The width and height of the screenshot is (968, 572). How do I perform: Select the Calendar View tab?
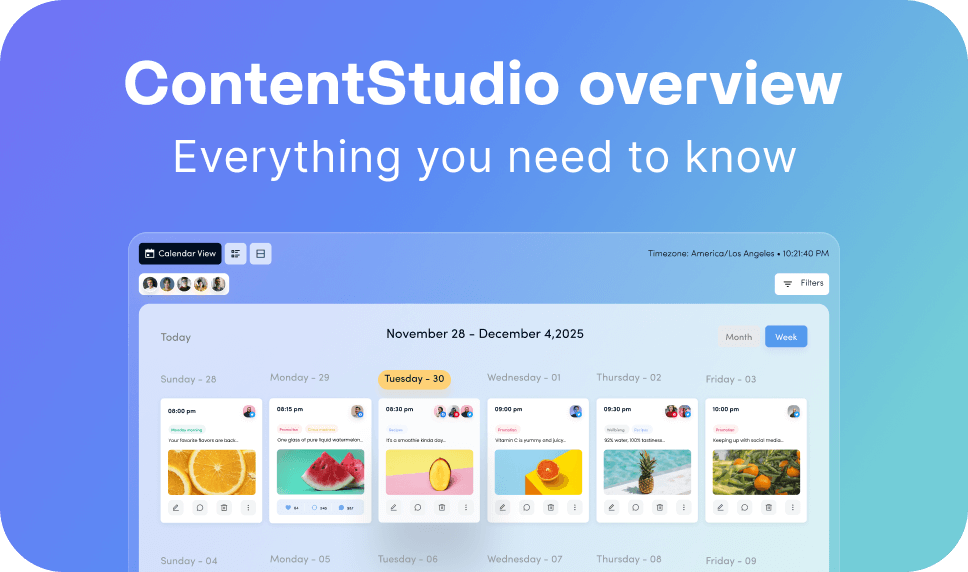pyautogui.click(x=180, y=254)
